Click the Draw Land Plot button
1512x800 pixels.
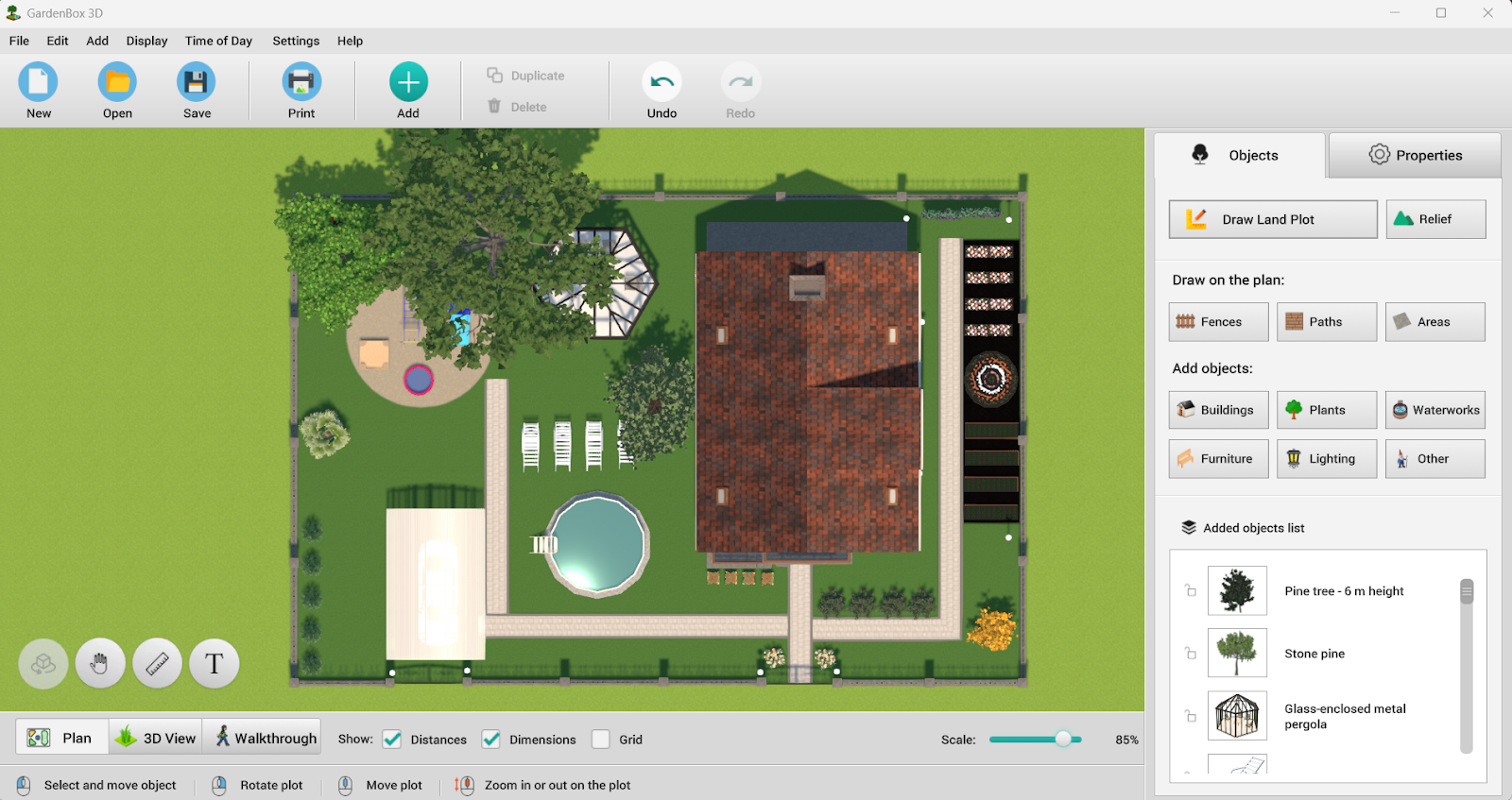pos(1272,219)
